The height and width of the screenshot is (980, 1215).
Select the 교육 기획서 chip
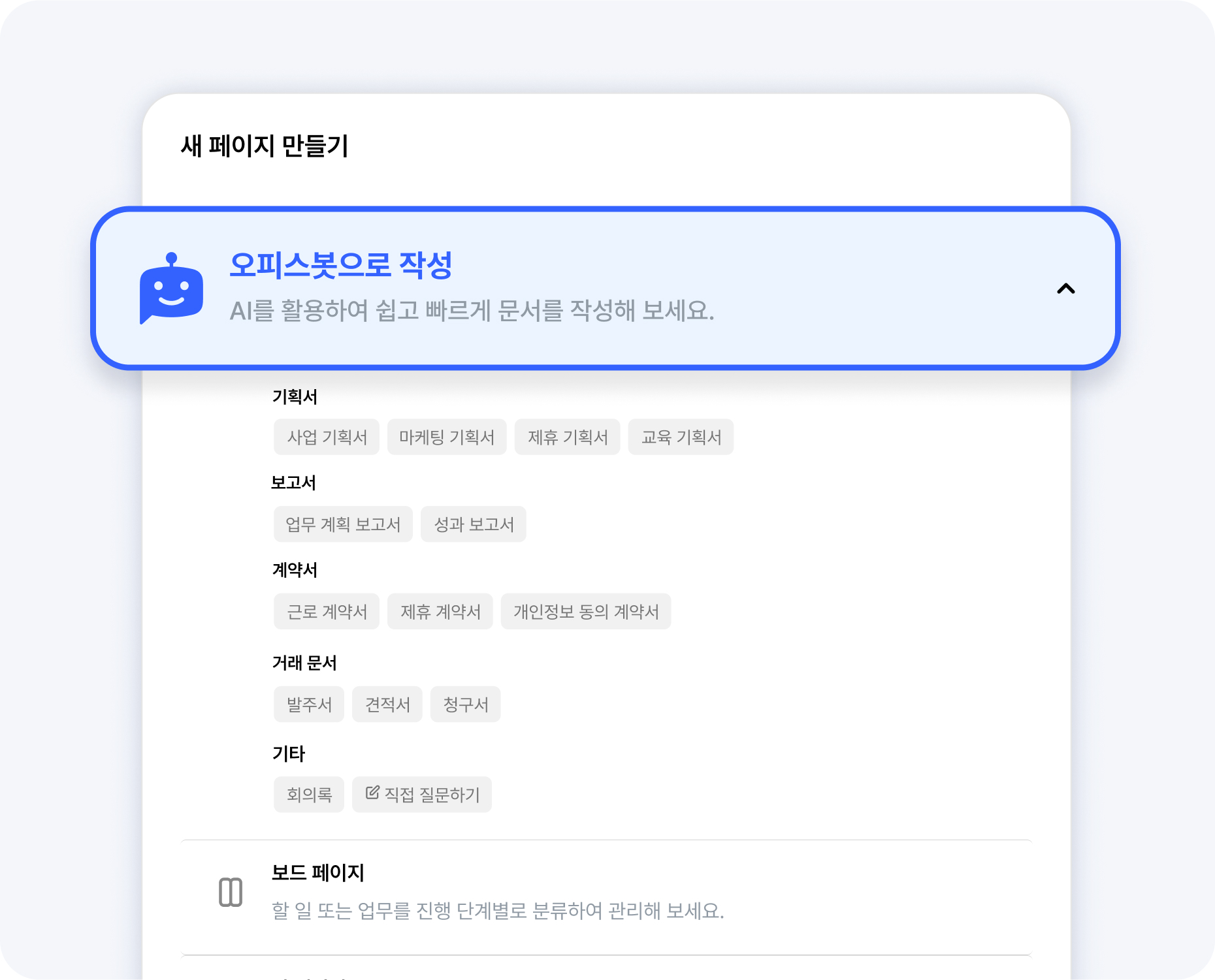(681, 437)
